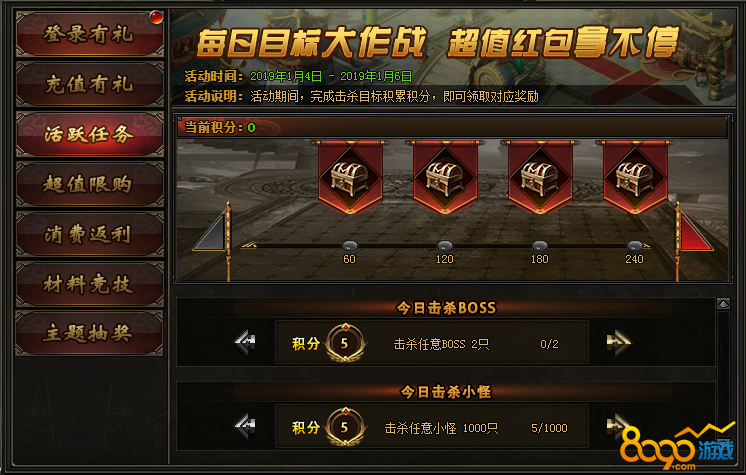Click the gray triangle previous-page arrow
Viewport: 746px width, 475px height.
(x=210, y=232)
